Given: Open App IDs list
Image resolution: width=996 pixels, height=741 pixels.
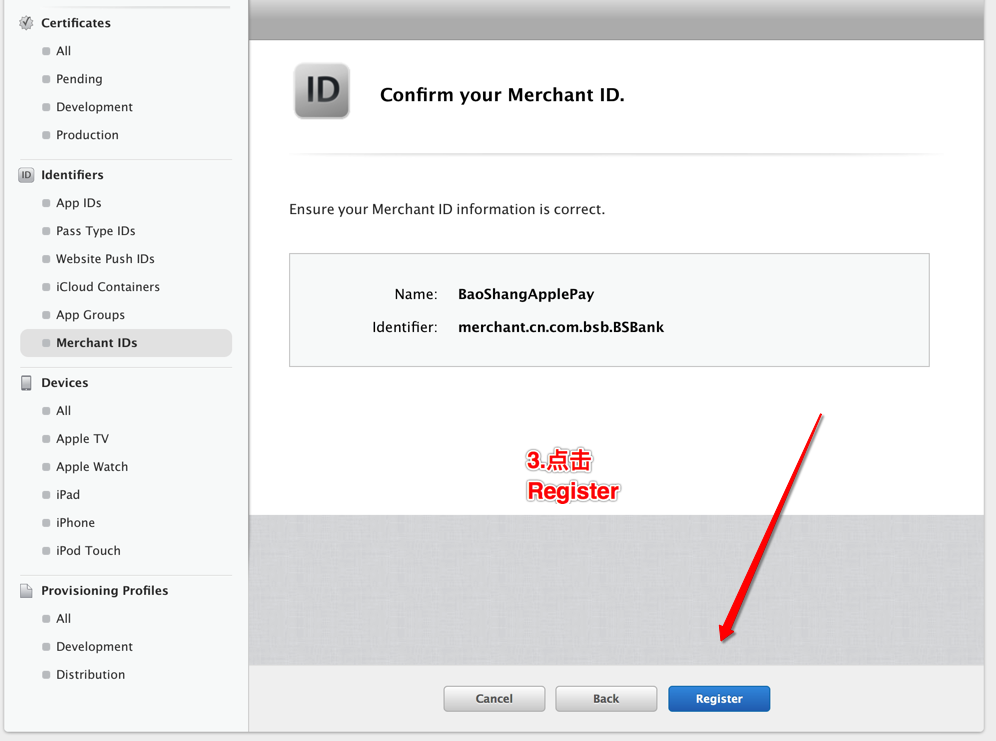Looking at the screenshot, I should click(x=79, y=203).
